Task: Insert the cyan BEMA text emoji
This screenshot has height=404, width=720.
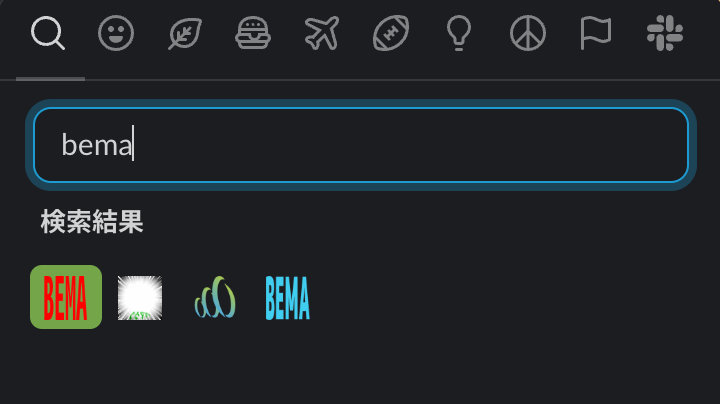Action: coord(287,297)
